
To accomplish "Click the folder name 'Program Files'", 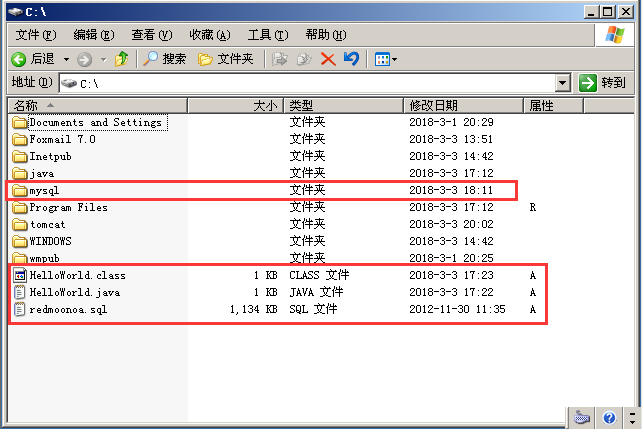I will point(68,208).
